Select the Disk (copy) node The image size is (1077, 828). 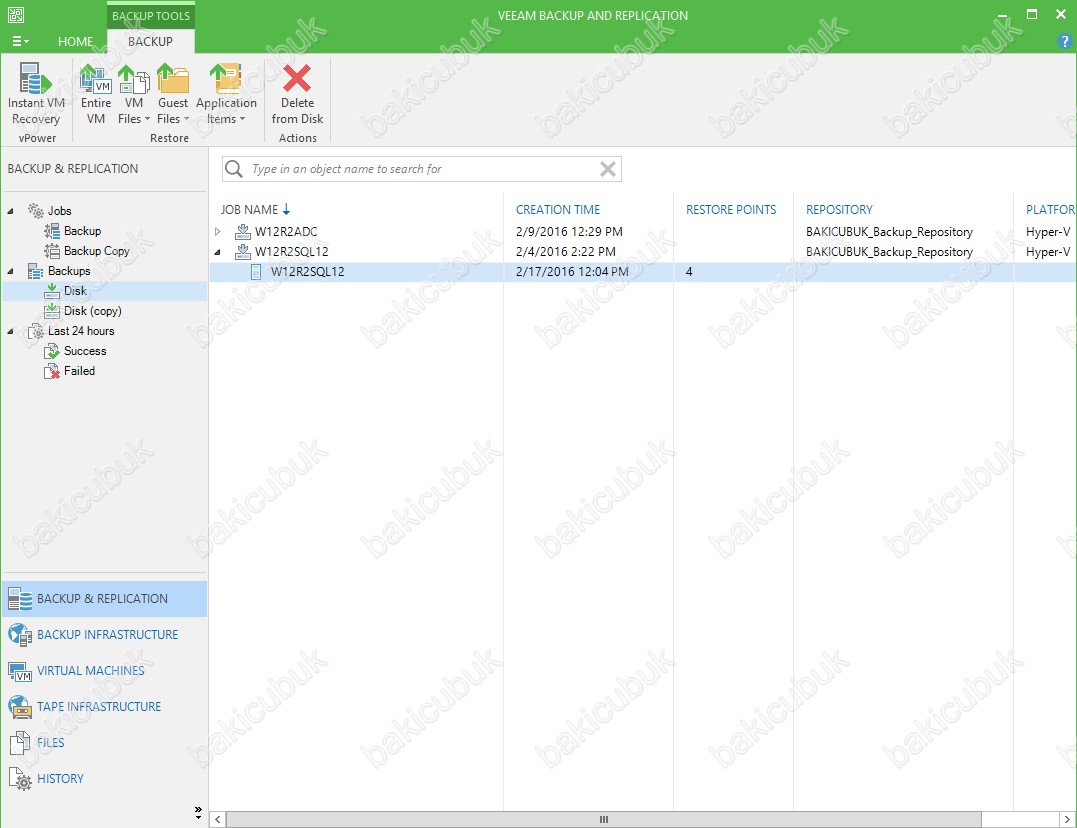coord(93,311)
